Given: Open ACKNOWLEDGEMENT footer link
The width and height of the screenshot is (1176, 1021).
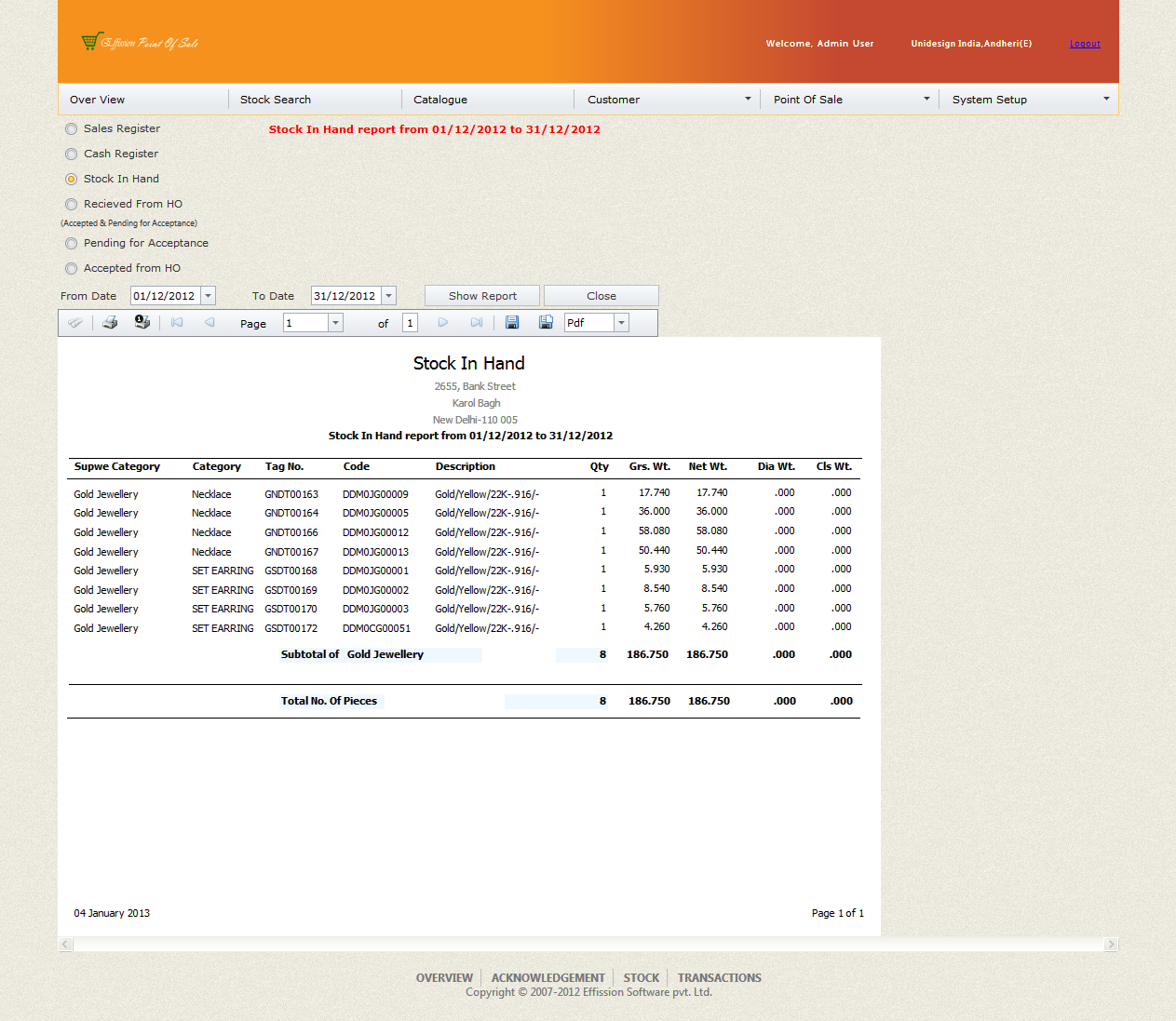Looking at the screenshot, I should click(x=548, y=978).
